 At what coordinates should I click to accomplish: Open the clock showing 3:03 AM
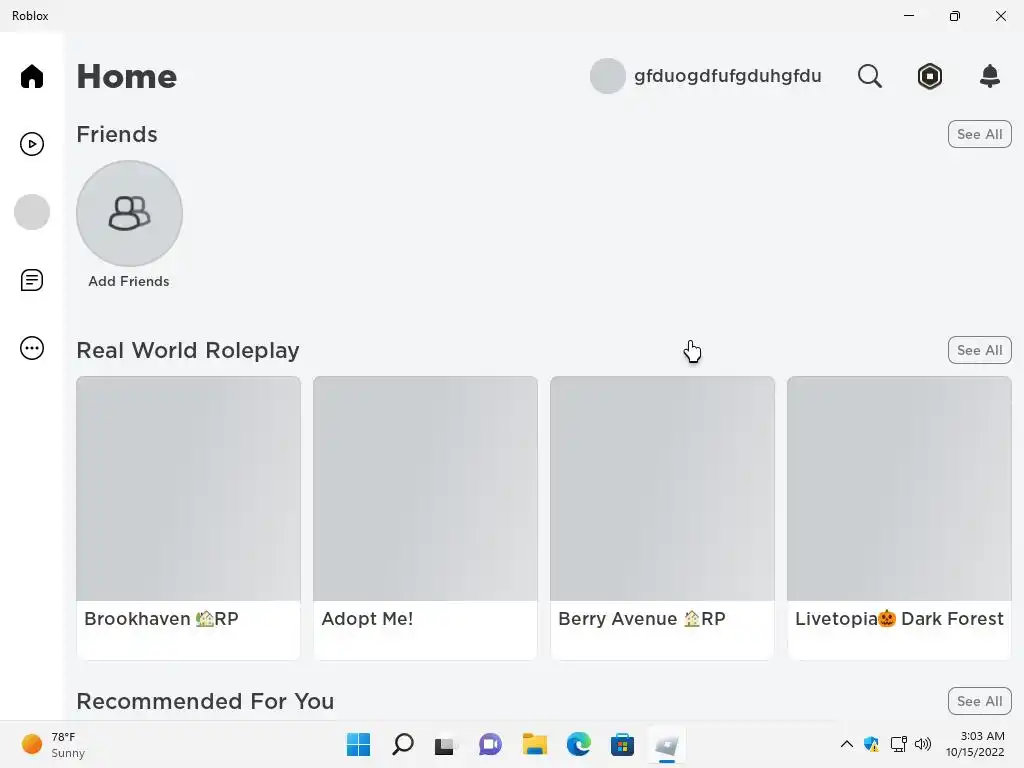click(975, 744)
